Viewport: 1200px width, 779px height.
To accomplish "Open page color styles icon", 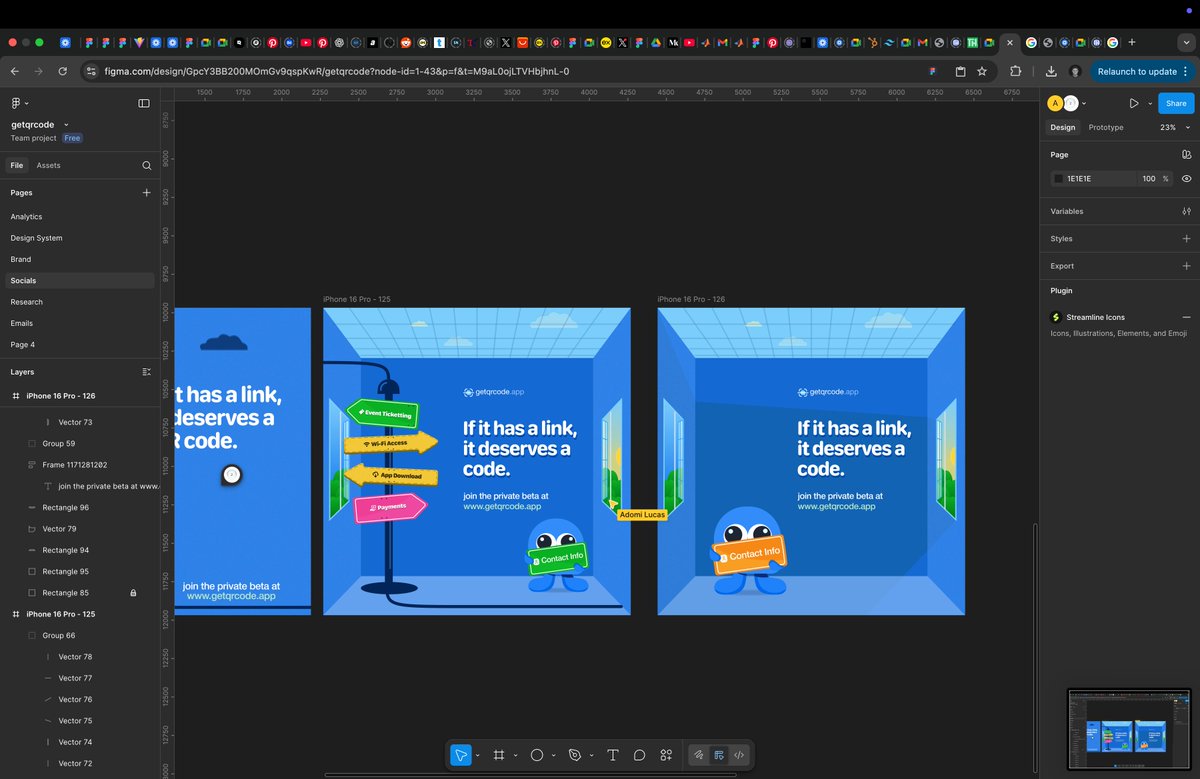I will pyautogui.click(x=1186, y=155).
